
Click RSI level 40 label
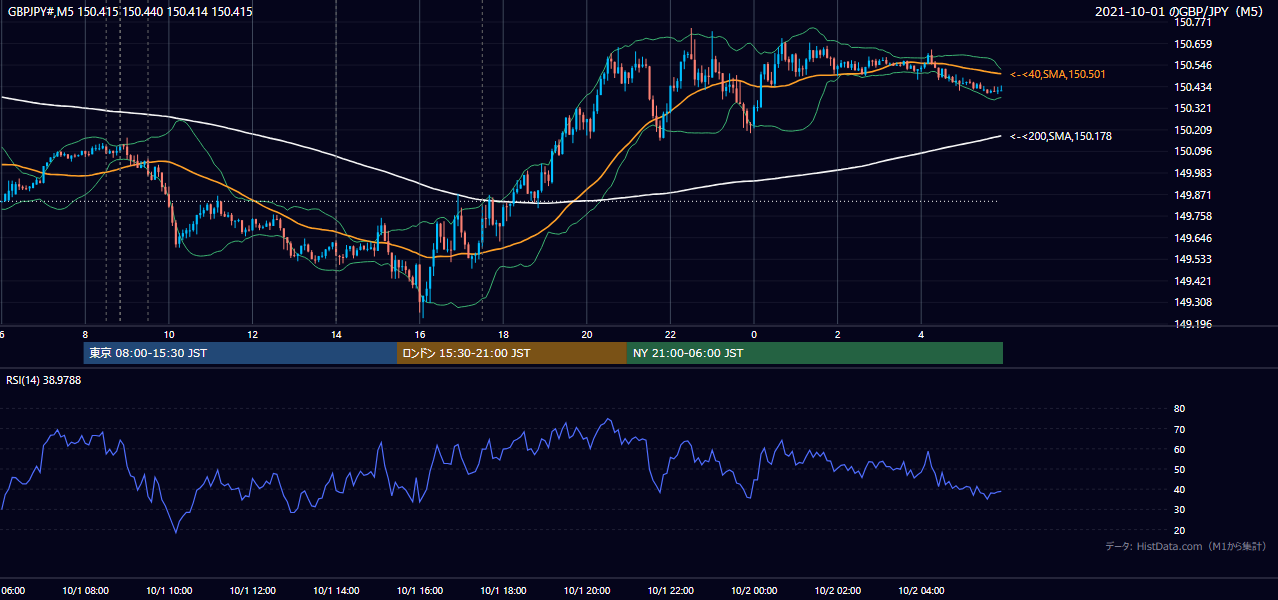(x=1179, y=489)
